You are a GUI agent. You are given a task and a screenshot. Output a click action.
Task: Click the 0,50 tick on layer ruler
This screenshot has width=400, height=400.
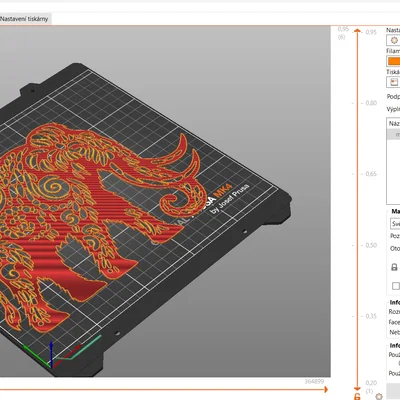pos(371,245)
